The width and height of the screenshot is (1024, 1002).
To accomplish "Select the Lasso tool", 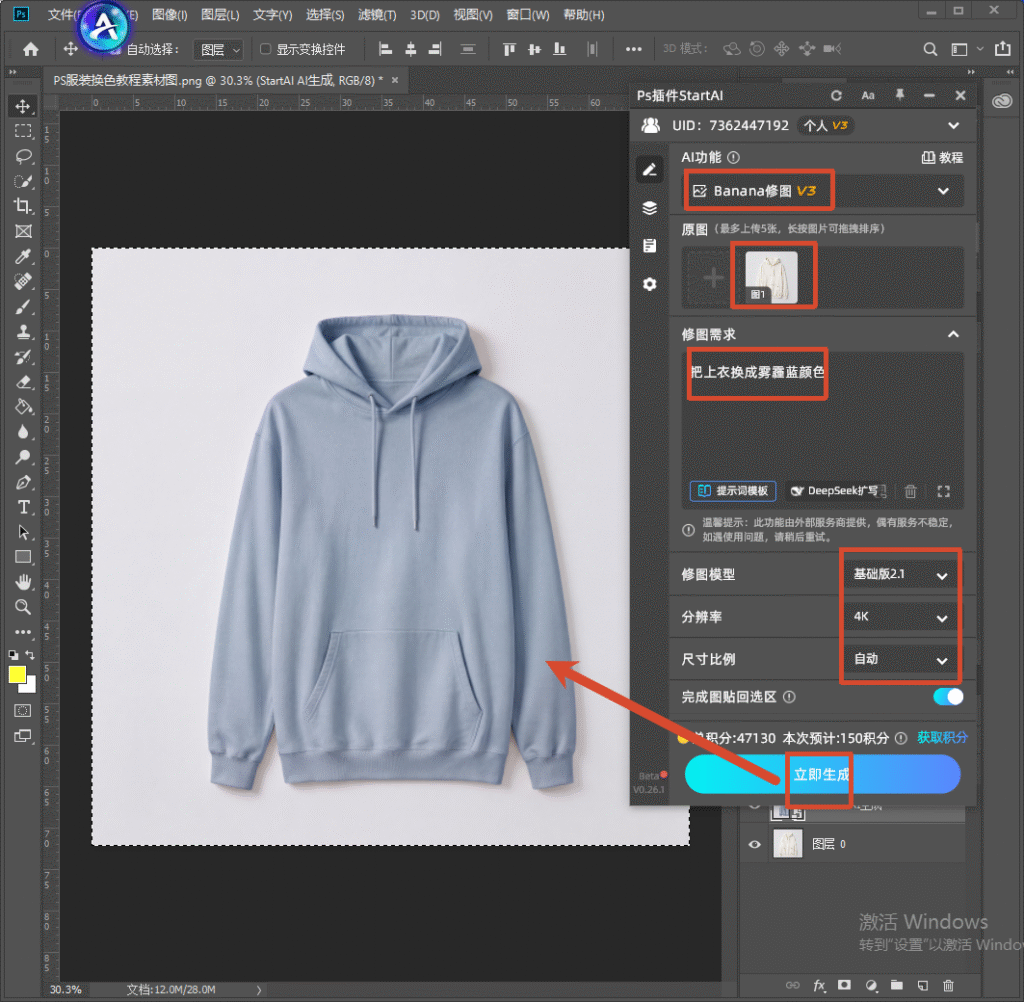I will tap(23, 156).
